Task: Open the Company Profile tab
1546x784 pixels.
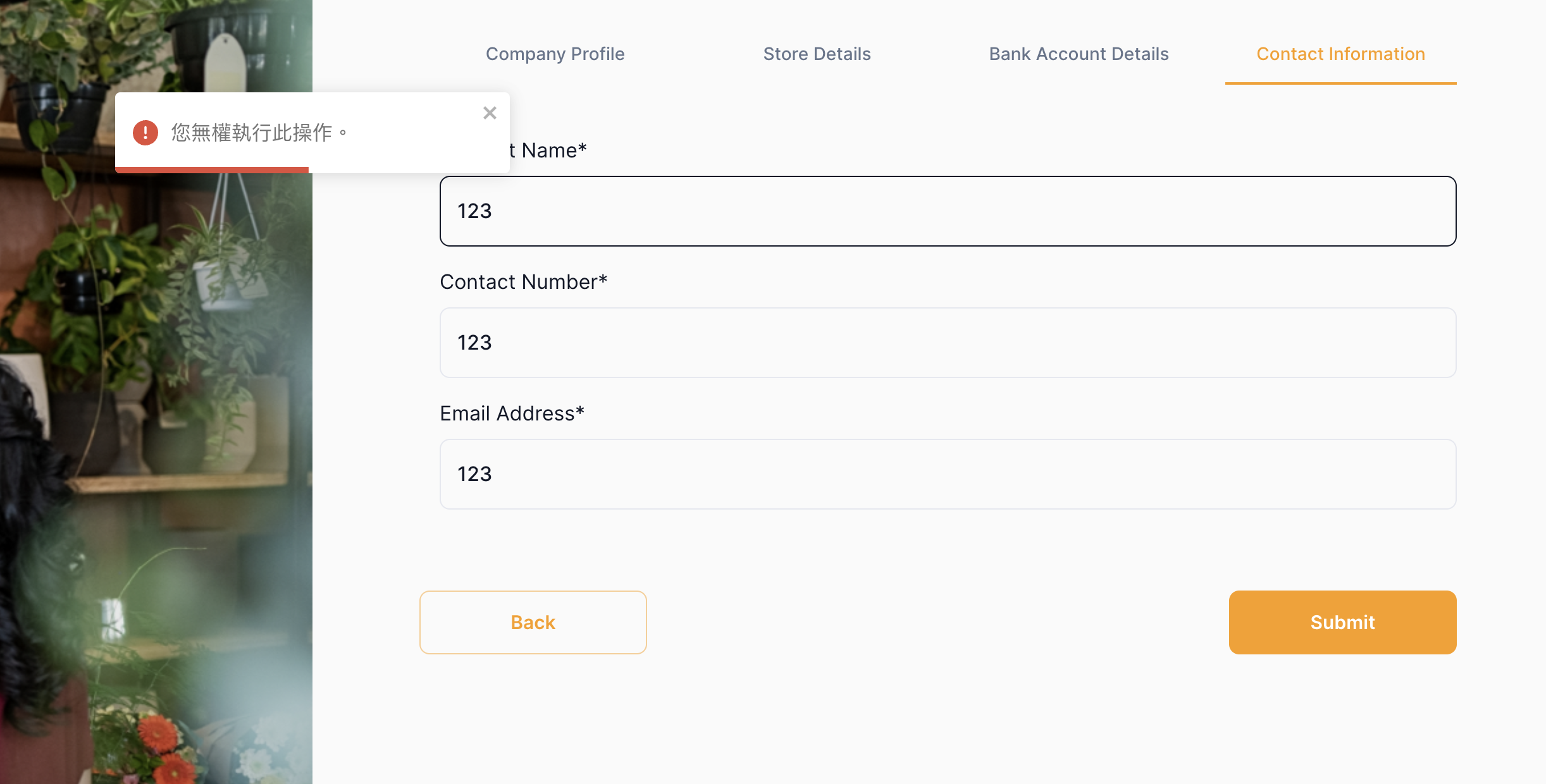Action: 555,54
